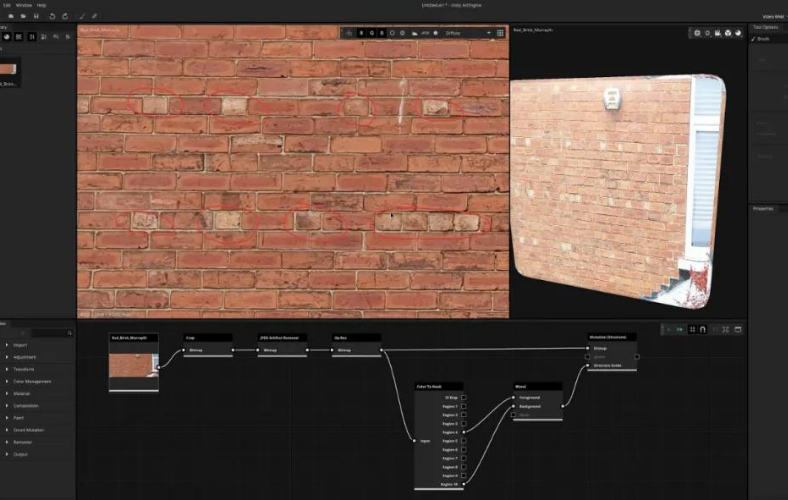Toggle grid snapping icon in node graph toolbar
The image size is (788, 500).
[693, 330]
